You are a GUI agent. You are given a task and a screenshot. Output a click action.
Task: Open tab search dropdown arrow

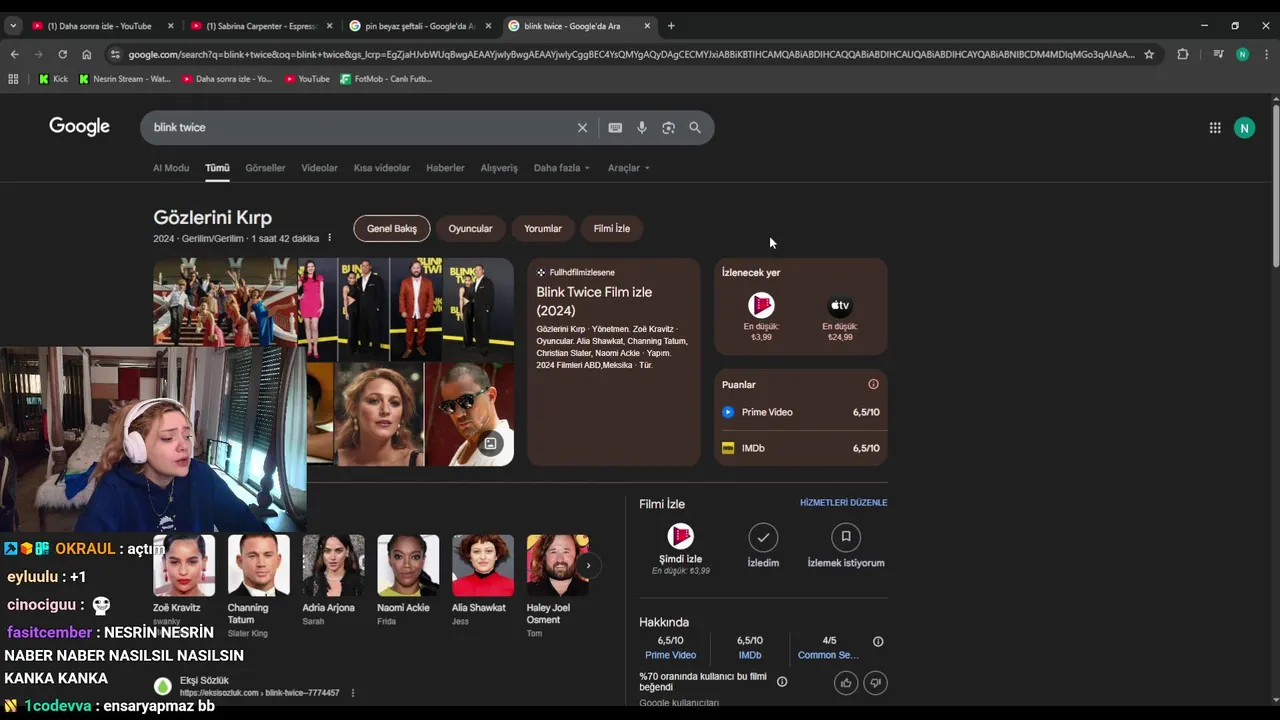pyautogui.click(x=13, y=26)
